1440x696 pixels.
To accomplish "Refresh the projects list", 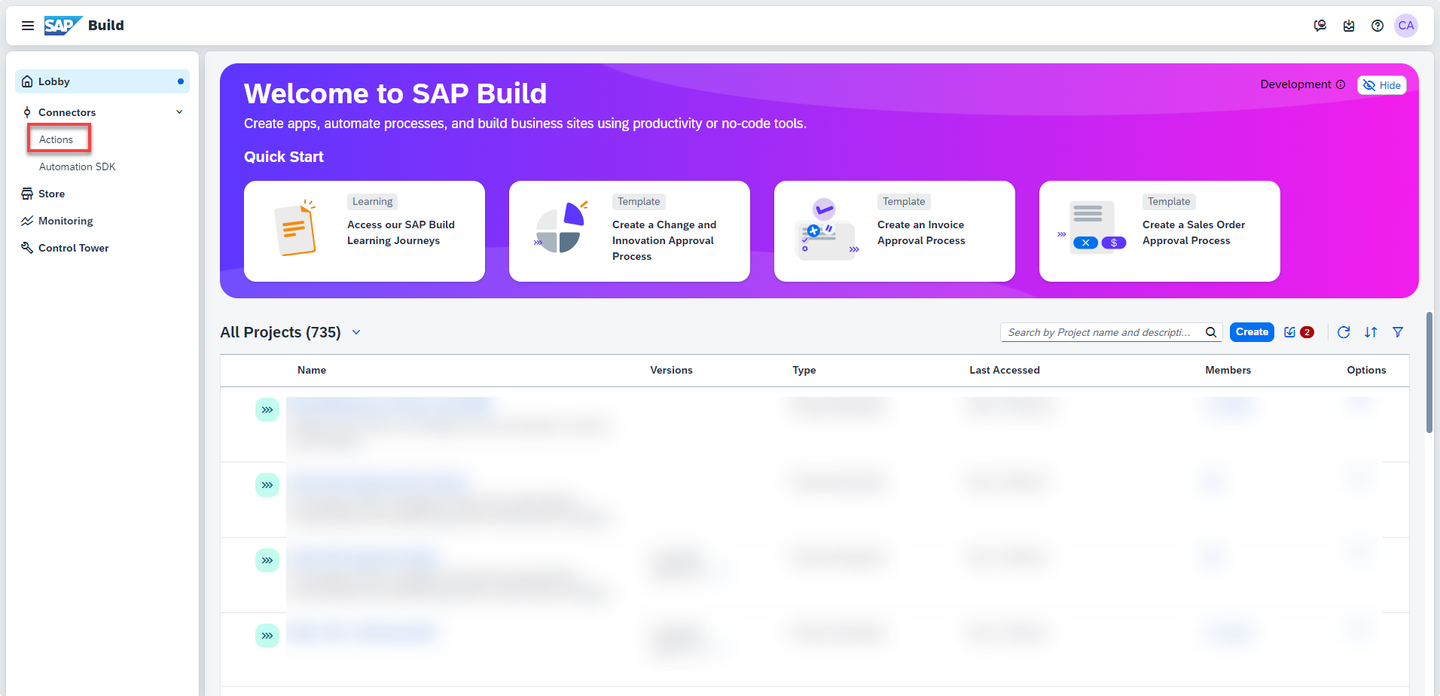I will click(1343, 332).
